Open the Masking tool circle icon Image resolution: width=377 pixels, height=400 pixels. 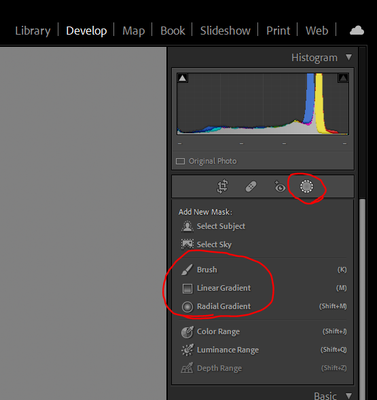tap(307, 187)
